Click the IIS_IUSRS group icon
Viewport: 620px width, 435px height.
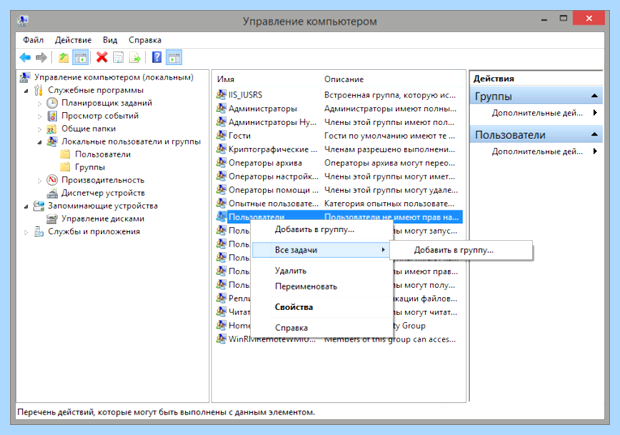[221, 95]
